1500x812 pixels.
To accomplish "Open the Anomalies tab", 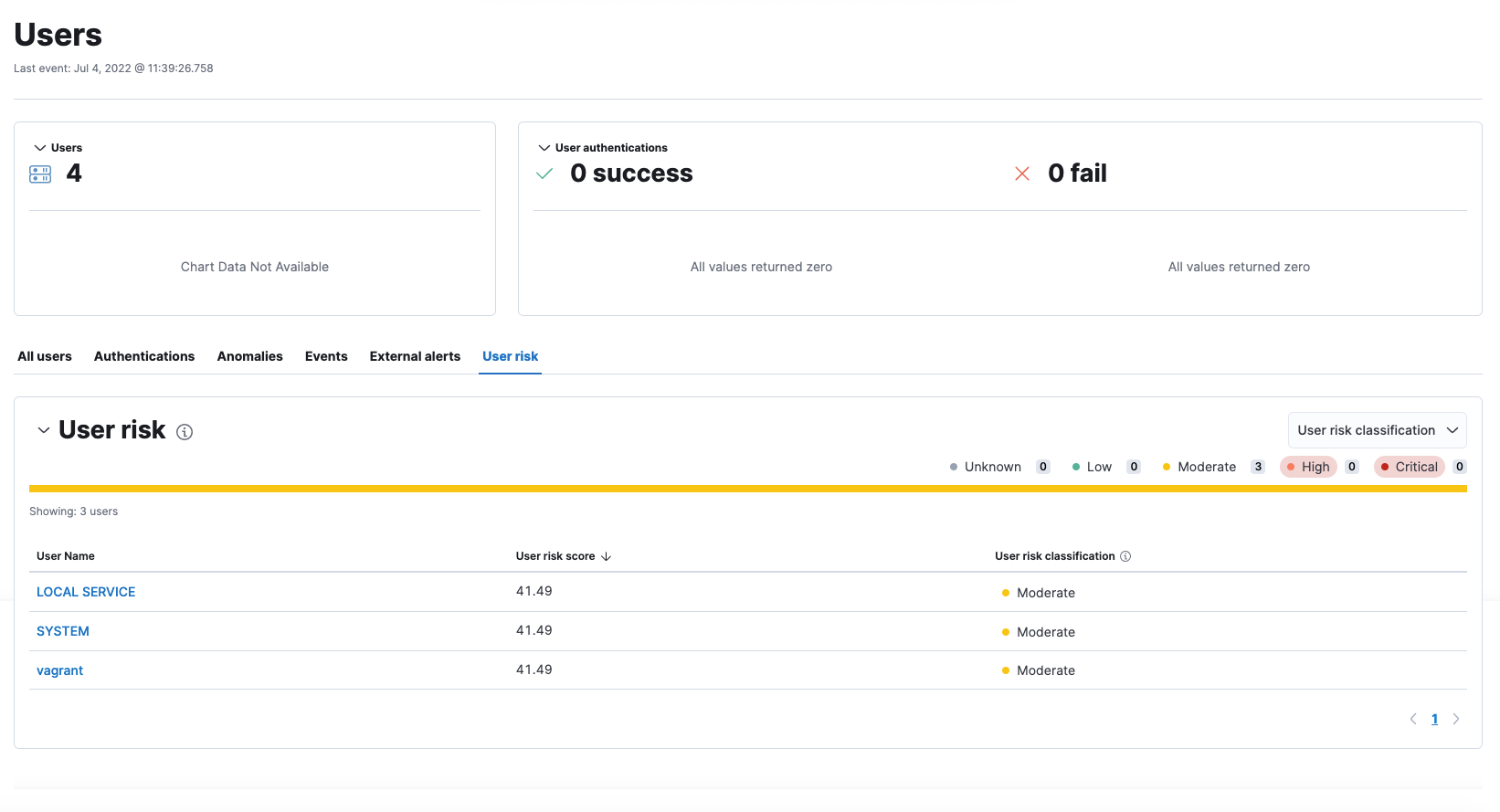I will pos(249,356).
